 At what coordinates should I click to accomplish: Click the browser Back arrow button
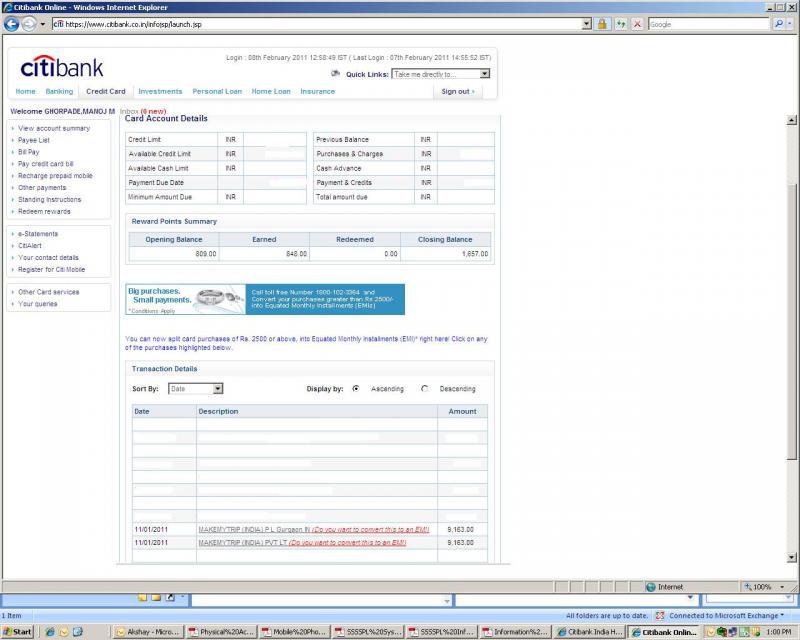(11, 23)
